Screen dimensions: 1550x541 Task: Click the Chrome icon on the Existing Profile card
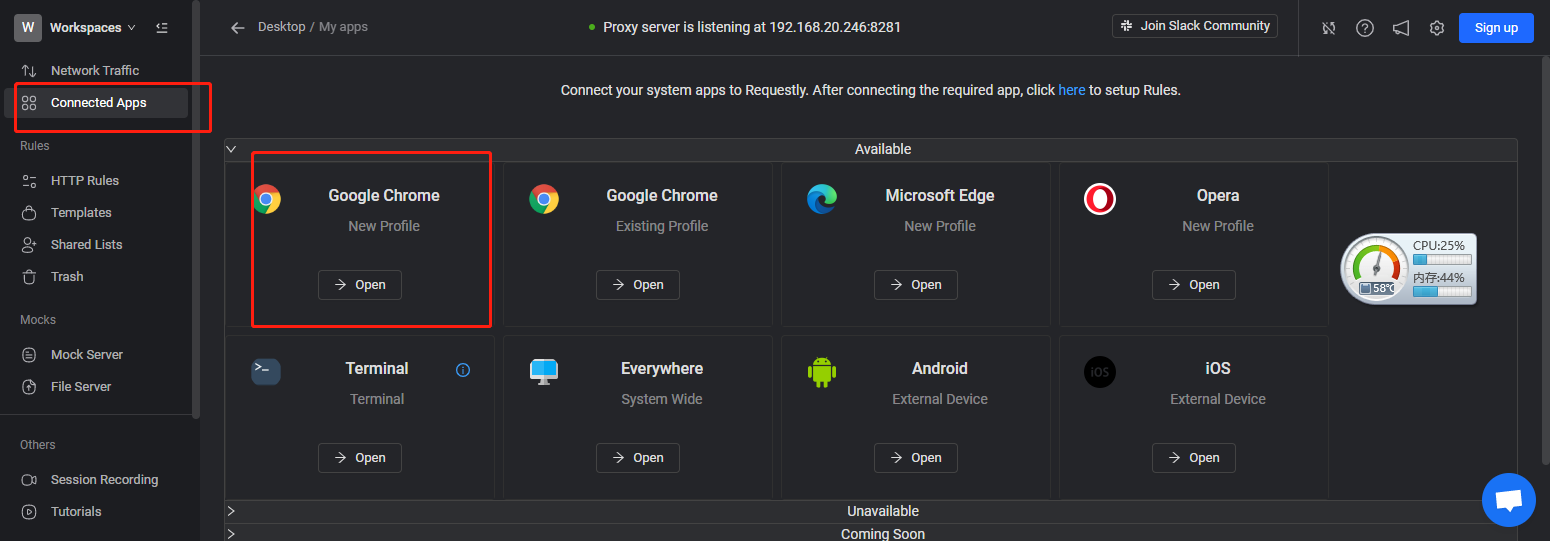coord(544,199)
